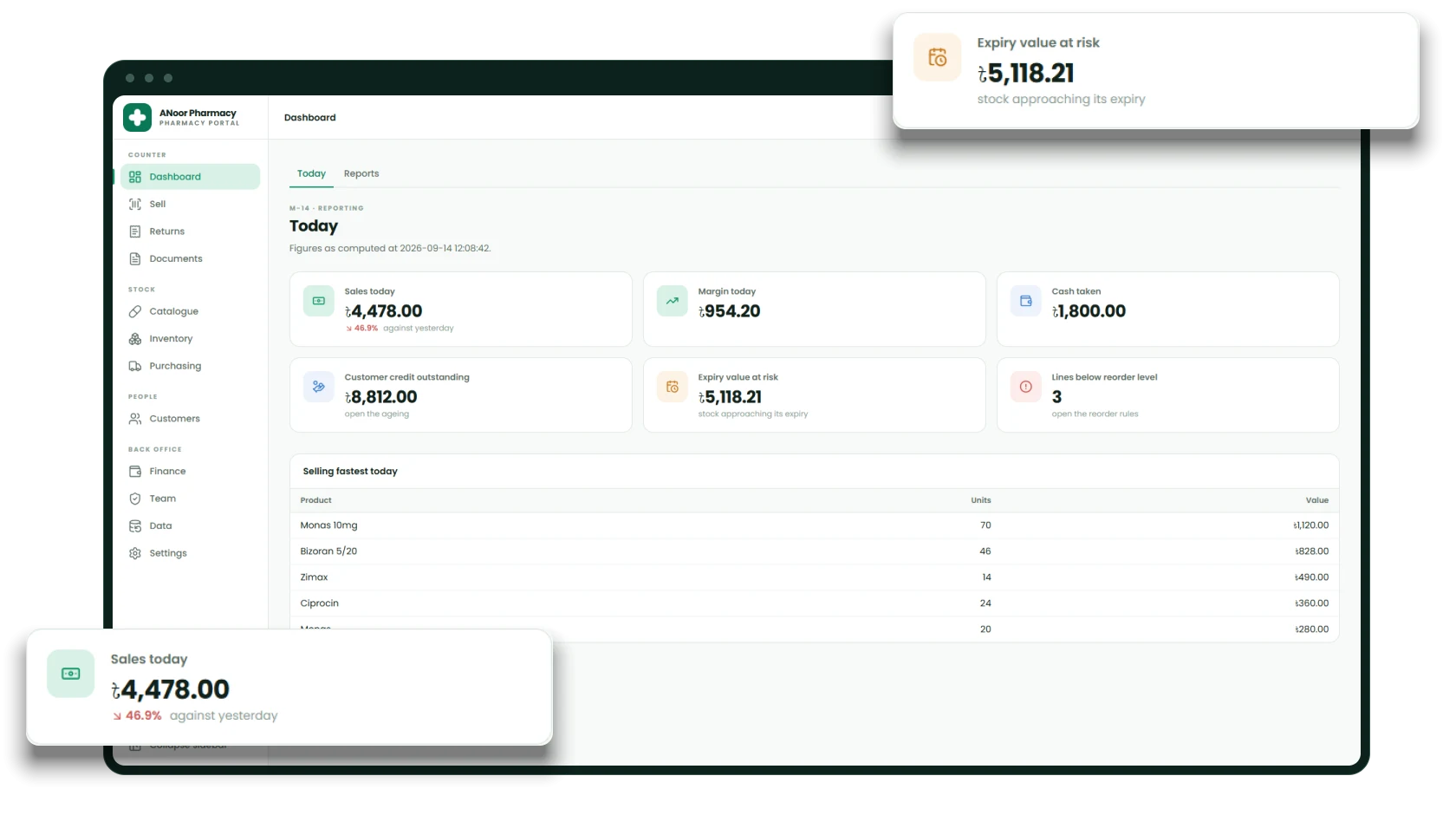1456x815 pixels.
Task: Switch to the Reports tab
Action: [361, 173]
